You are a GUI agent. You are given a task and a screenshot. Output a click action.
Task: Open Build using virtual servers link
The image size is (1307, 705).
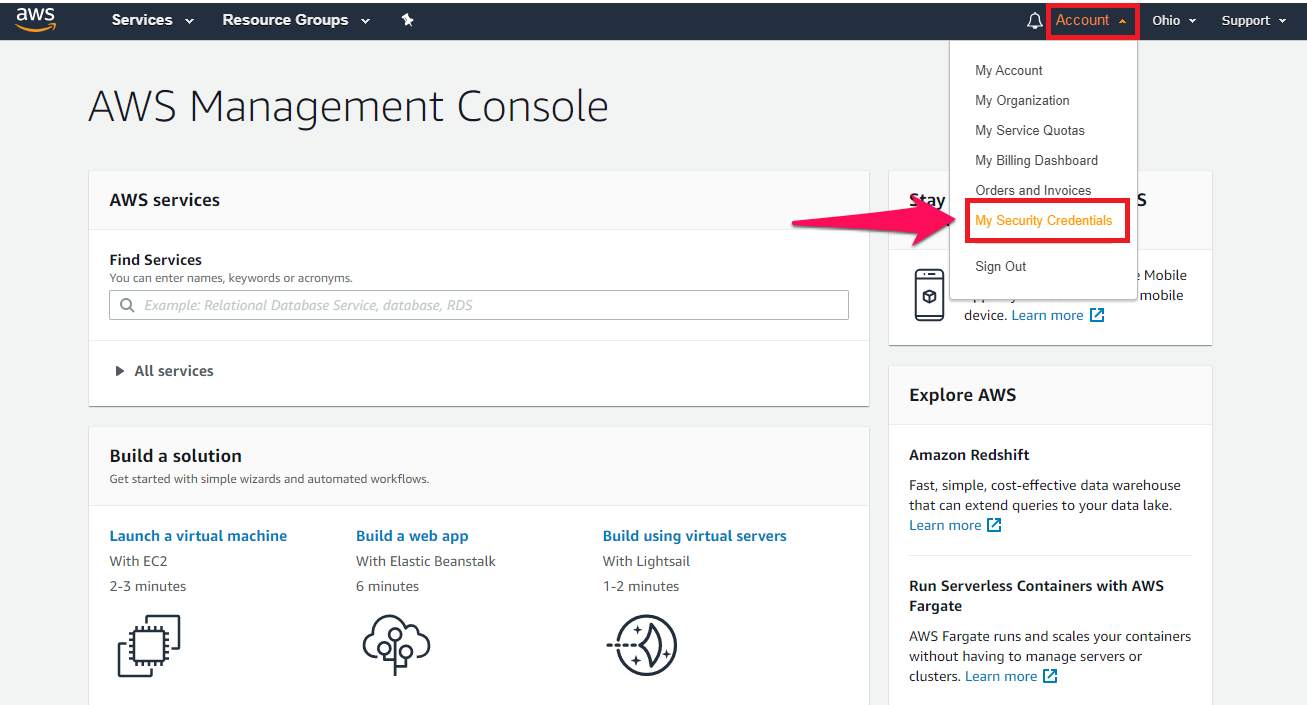tap(695, 536)
